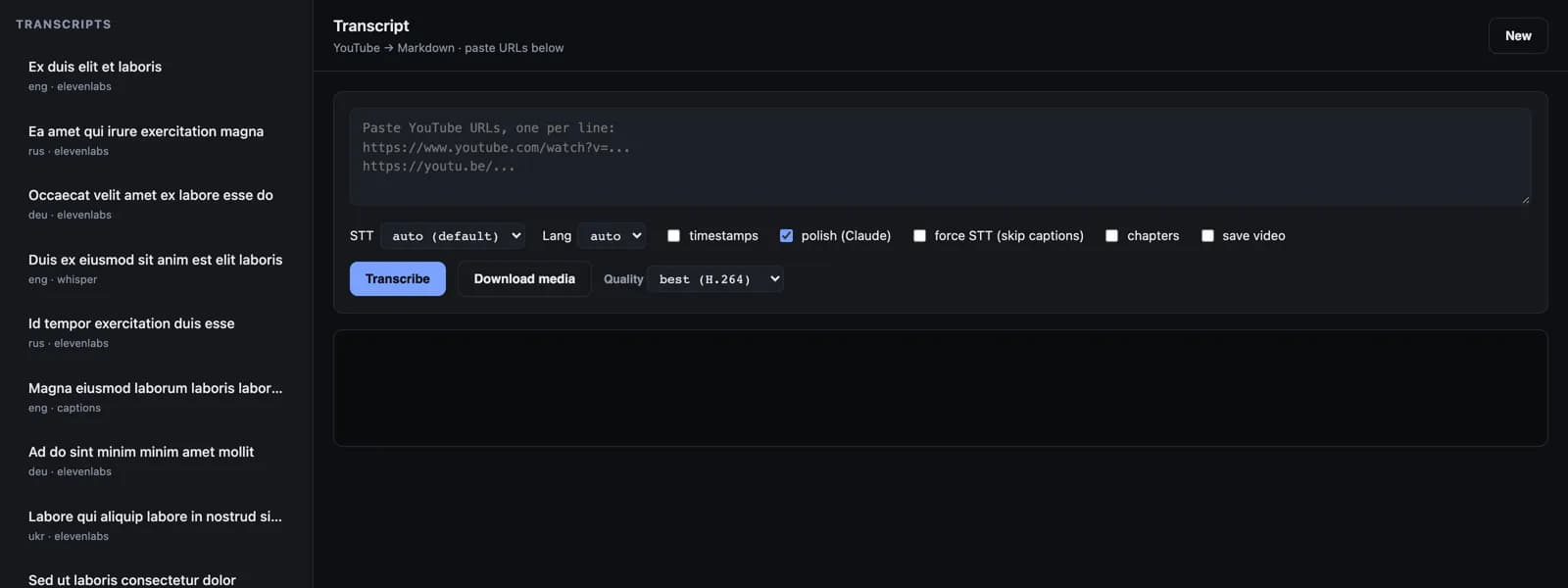Viewport: 1568px width, 588px height.
Task: Open the STT engine dropdown
Action: pos(452,236)
